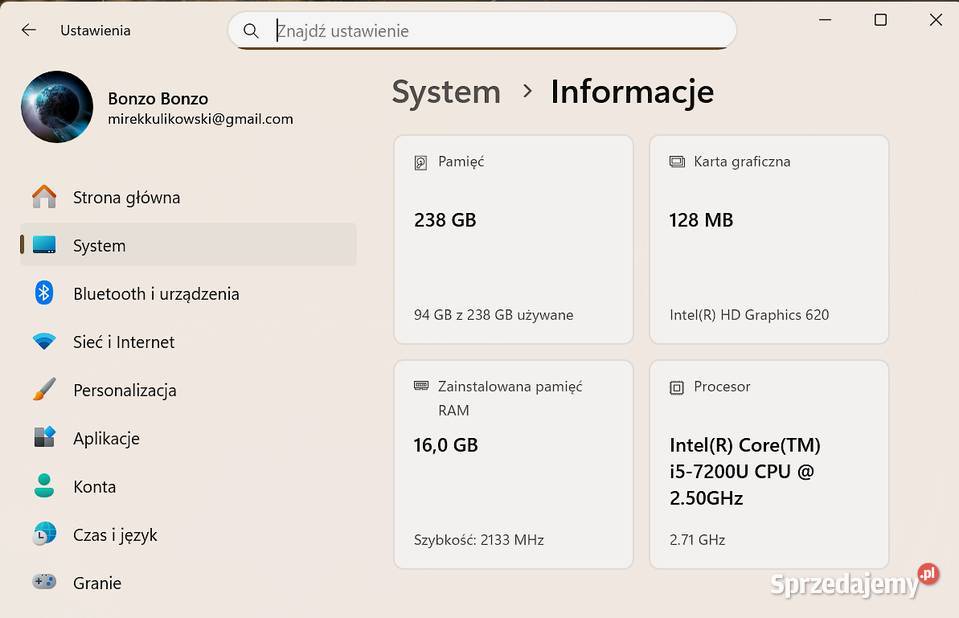The height and width of the screenshot is (618, 959).
Task: Open Bonzo Bonzo account profile picture
Action: coord(57,107)
